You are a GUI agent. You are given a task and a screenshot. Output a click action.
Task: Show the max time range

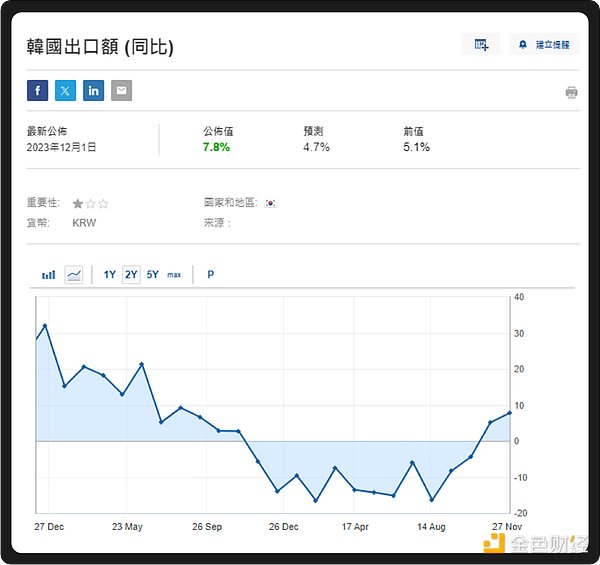point(174,274)
